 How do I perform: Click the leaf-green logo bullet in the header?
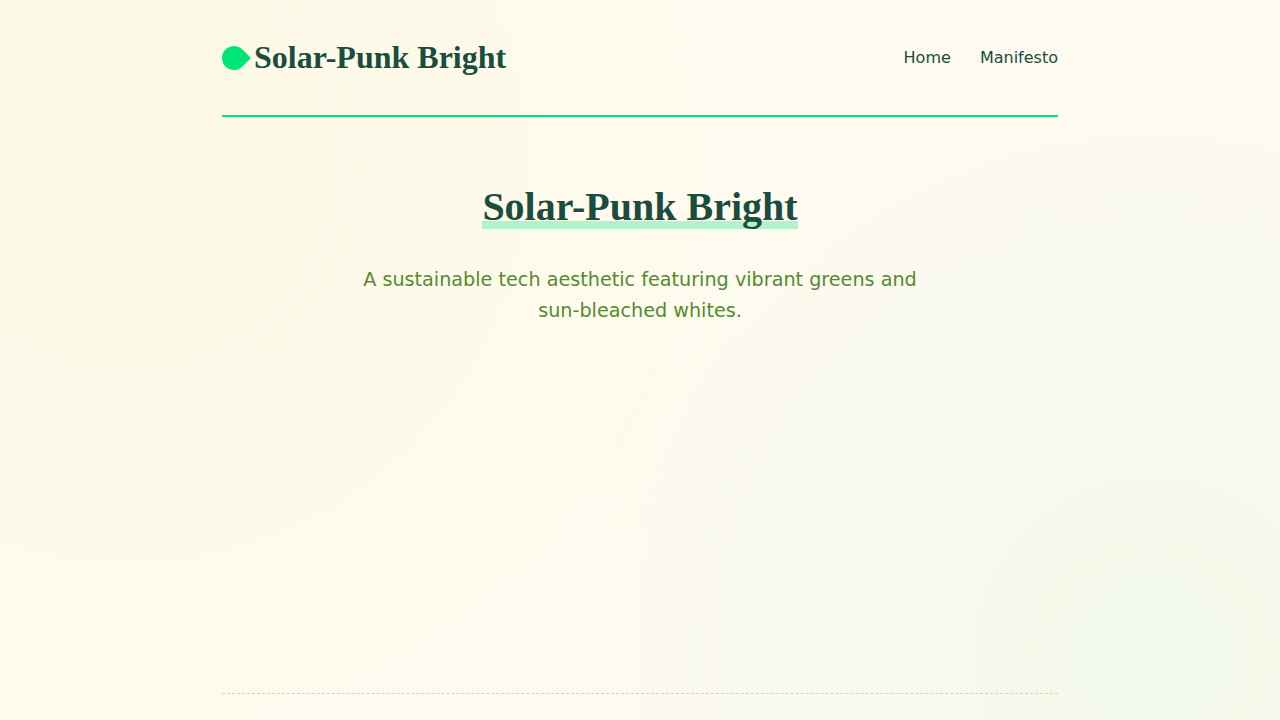tap(235, 58)
